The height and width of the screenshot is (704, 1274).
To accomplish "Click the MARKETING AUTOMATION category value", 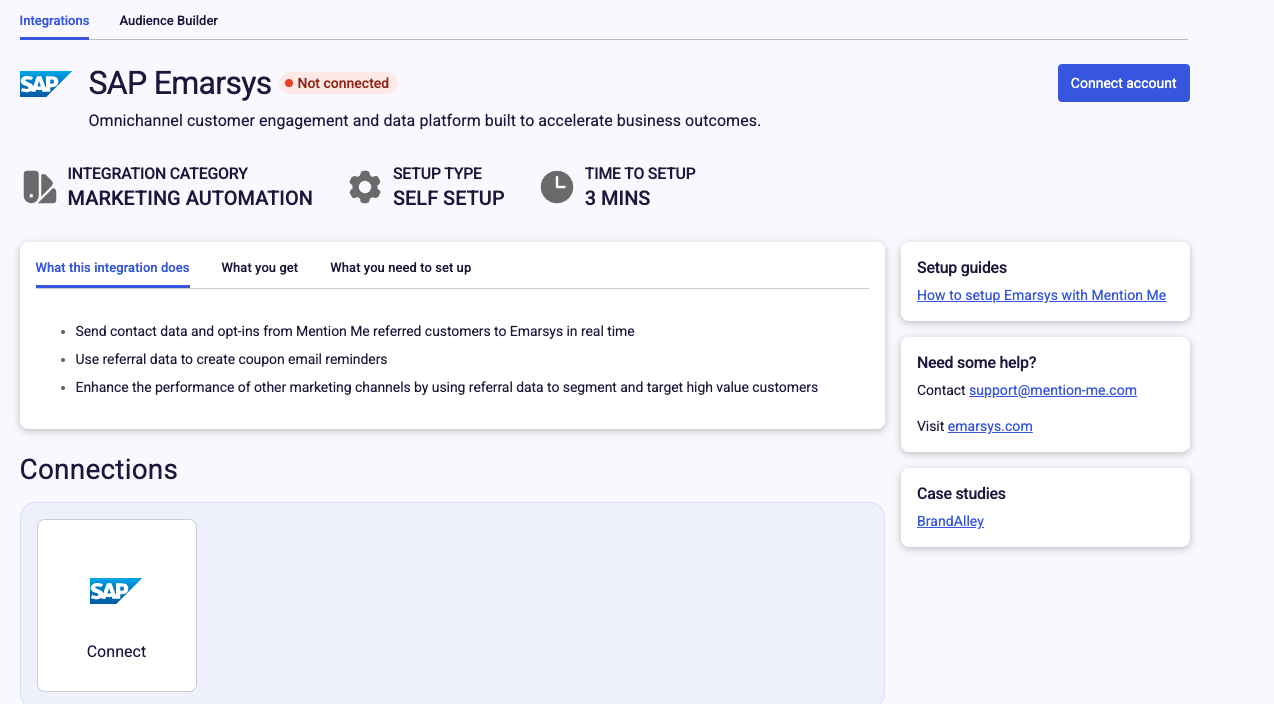I will point(190,198).
